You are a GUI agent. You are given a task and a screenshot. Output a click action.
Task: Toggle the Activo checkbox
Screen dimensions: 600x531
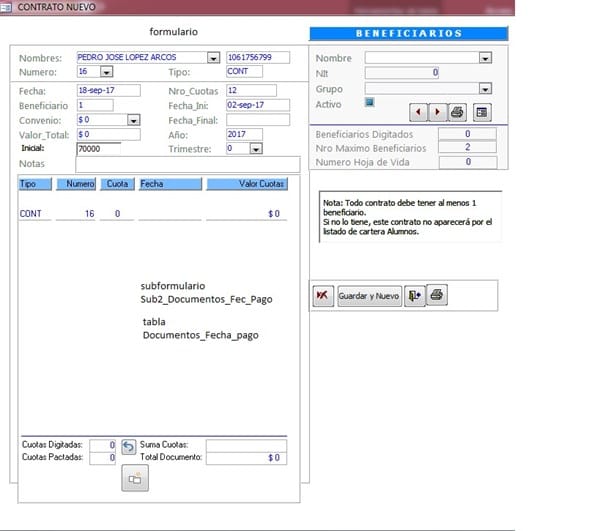click(x=370, y=102)
